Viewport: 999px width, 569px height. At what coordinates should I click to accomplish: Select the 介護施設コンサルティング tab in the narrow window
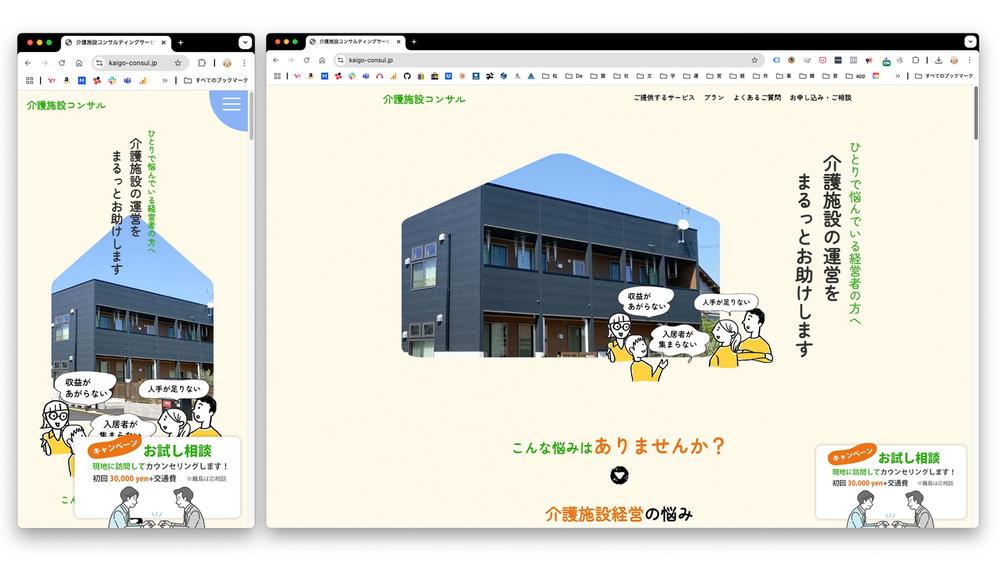pyautogui.click(x=116, y=43)
